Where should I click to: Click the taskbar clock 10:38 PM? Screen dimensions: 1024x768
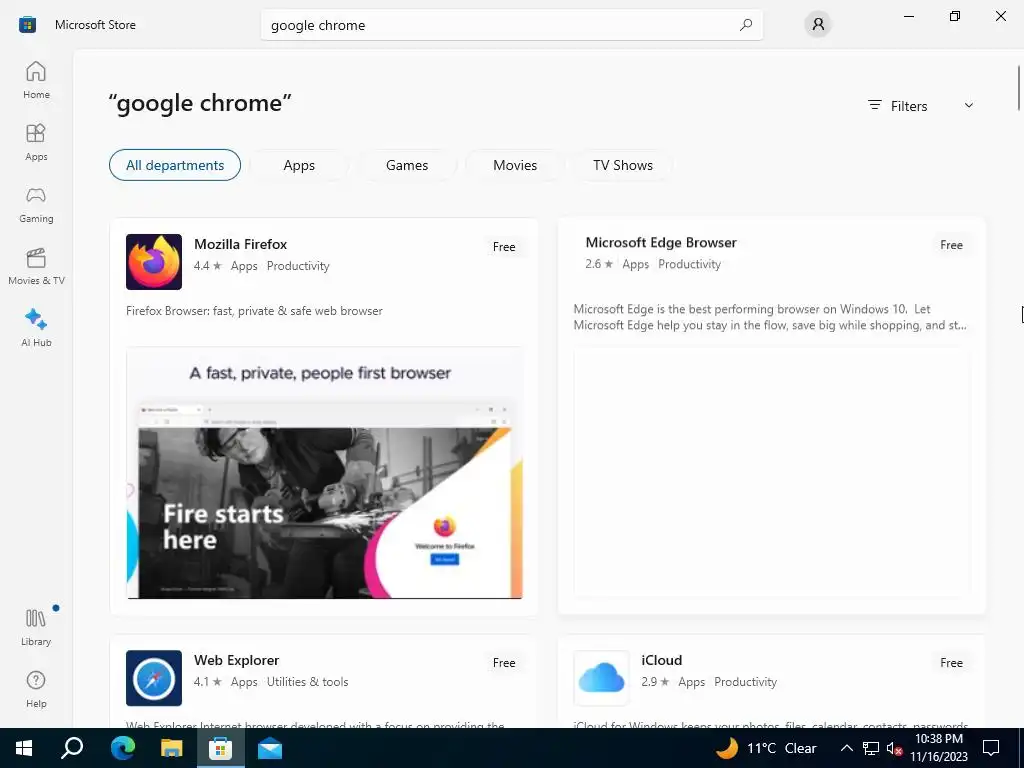(938, 748)
